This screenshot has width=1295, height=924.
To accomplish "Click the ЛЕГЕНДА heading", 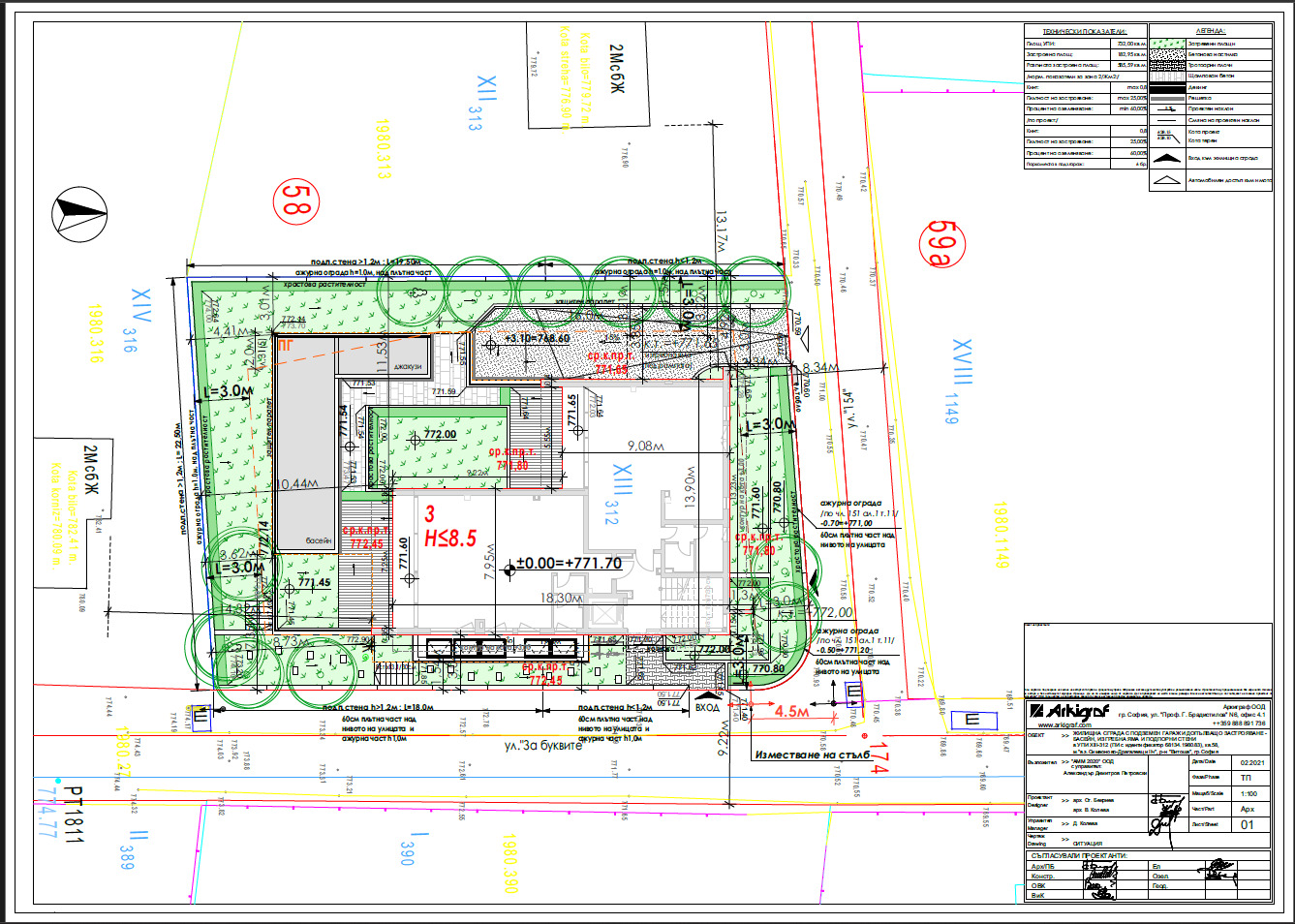I will [1209, 31].
